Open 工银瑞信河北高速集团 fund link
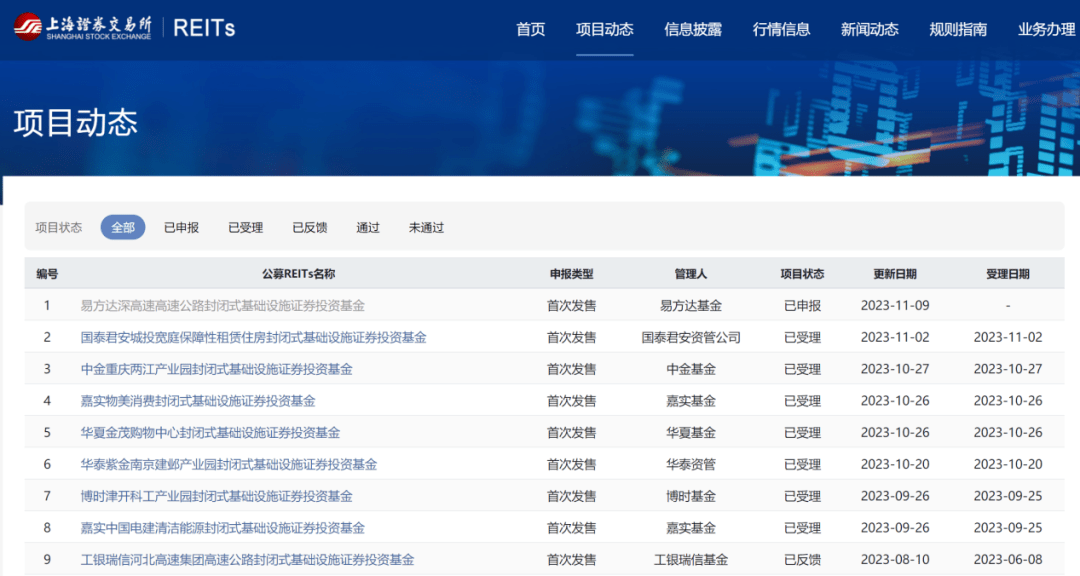 tap(247, 560)
